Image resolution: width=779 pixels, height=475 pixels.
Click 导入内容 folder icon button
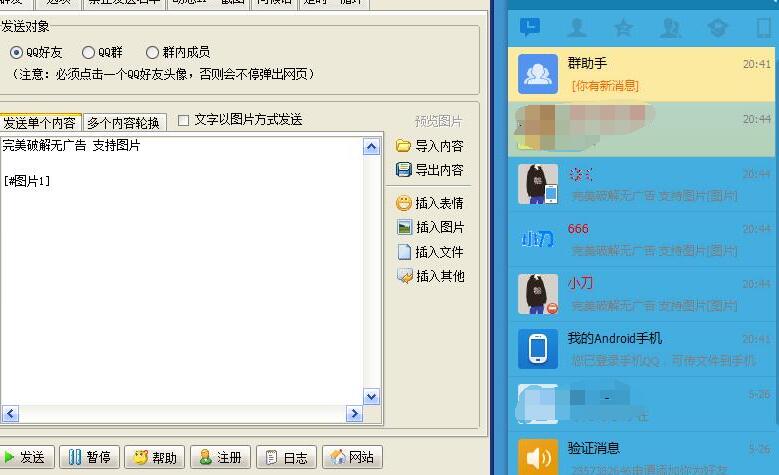tap(430, 146)
